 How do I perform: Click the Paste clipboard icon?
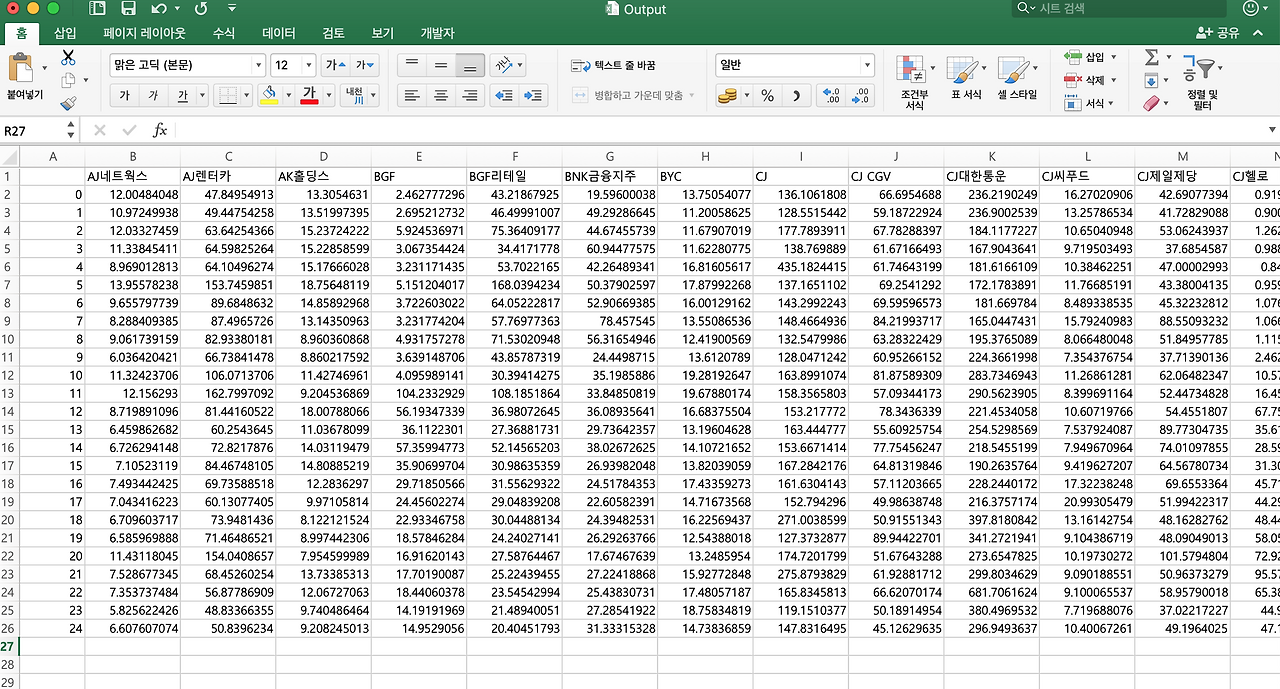tap(21, 69)
